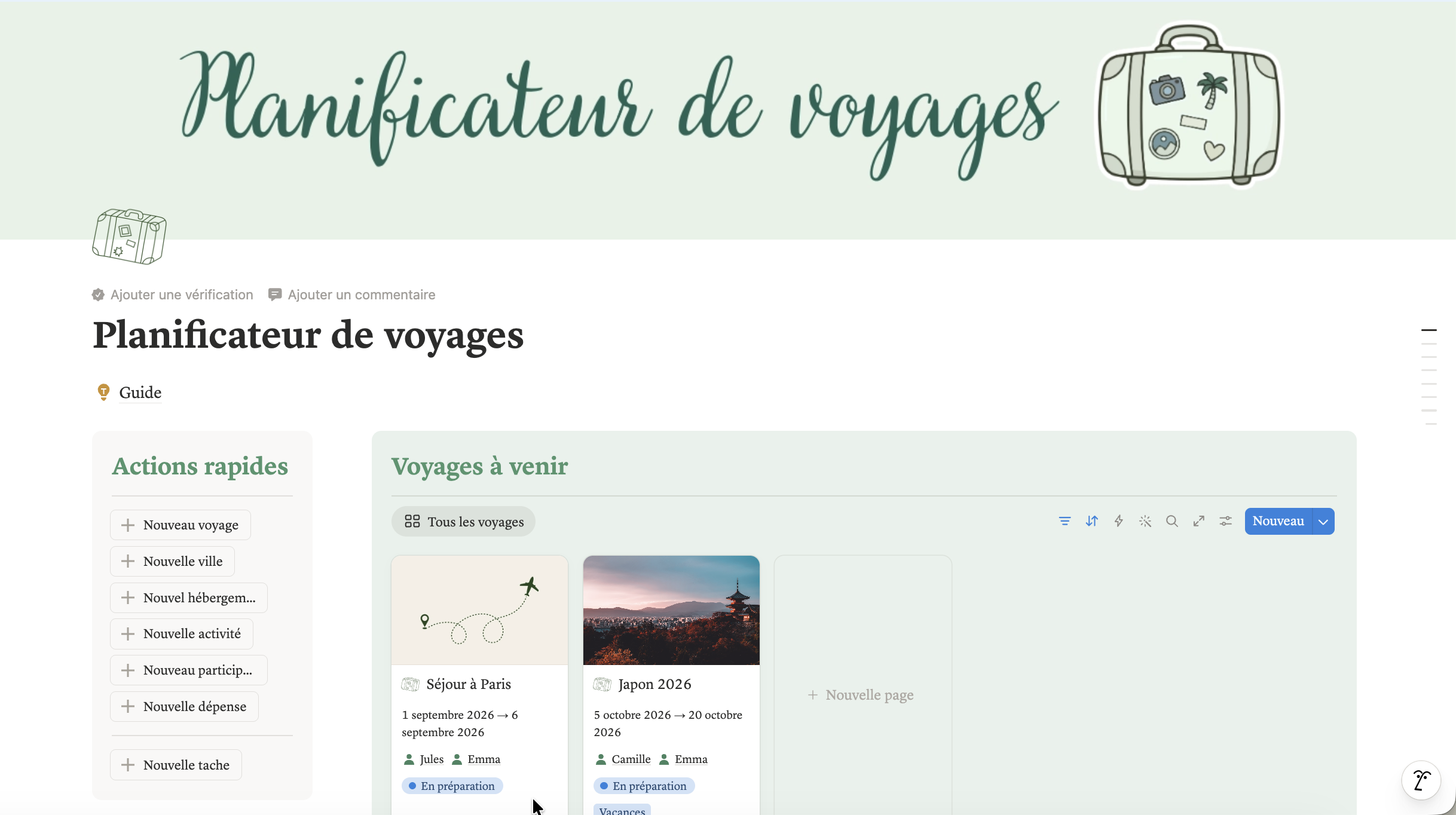Open the Guide page link
Image resolution: width=1456 pixels, height=815 pixels.
pos(140,393)
